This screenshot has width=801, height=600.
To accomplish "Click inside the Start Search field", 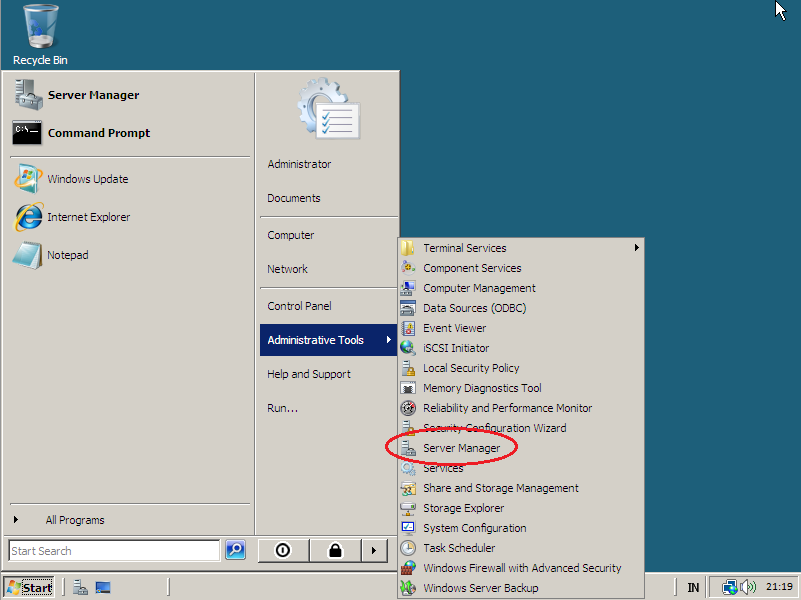I will coord(113,550).
